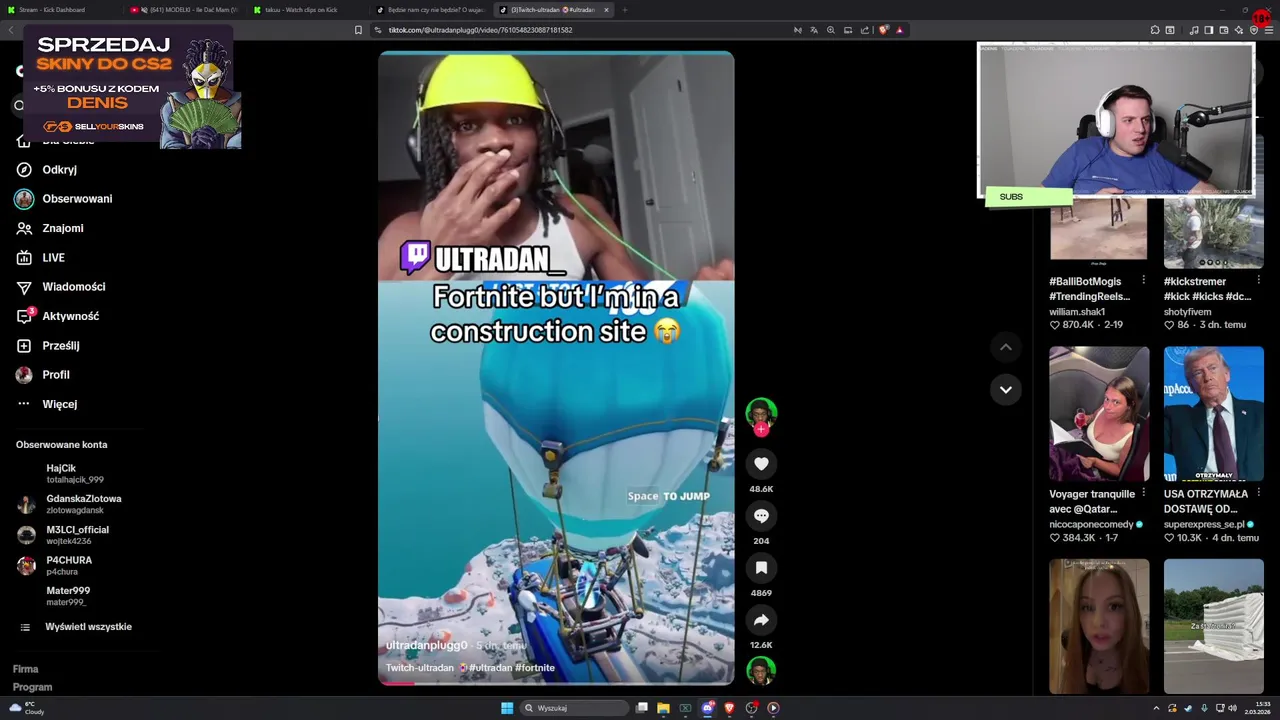Open browser extensions puzzle icon

(1155, 30)
